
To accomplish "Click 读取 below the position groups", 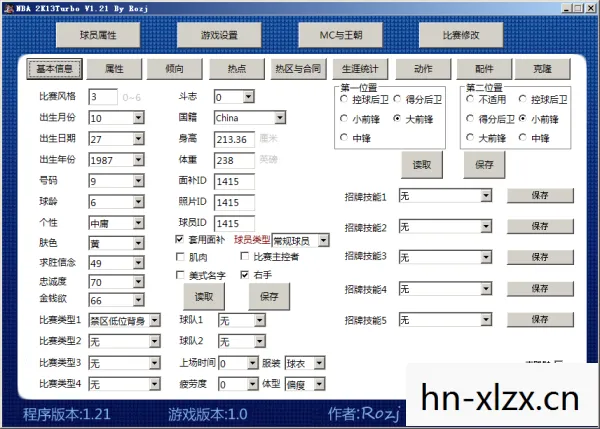I will point(422,165).
